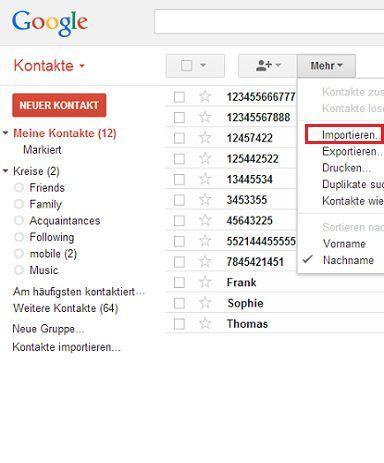Star the 3453355 contact
This screenshot has width=384, height=463.
205,200
